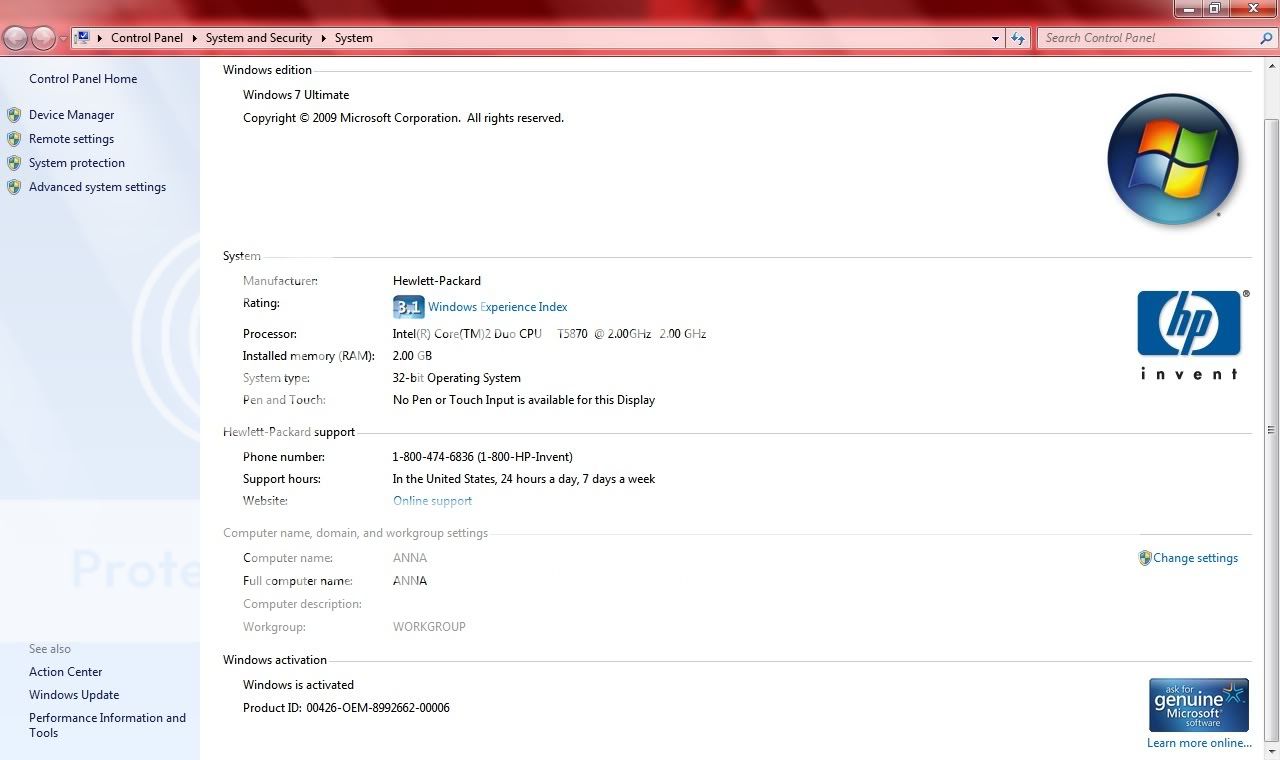This screenshot has width=1280, height=760.
Task: Click Change settings for computer name
Action: 1195,558
